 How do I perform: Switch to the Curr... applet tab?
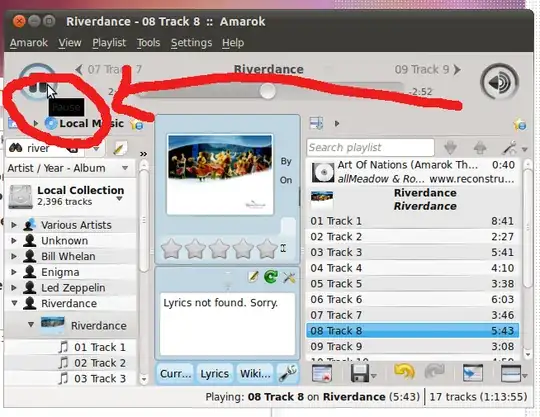click(175, 374)
